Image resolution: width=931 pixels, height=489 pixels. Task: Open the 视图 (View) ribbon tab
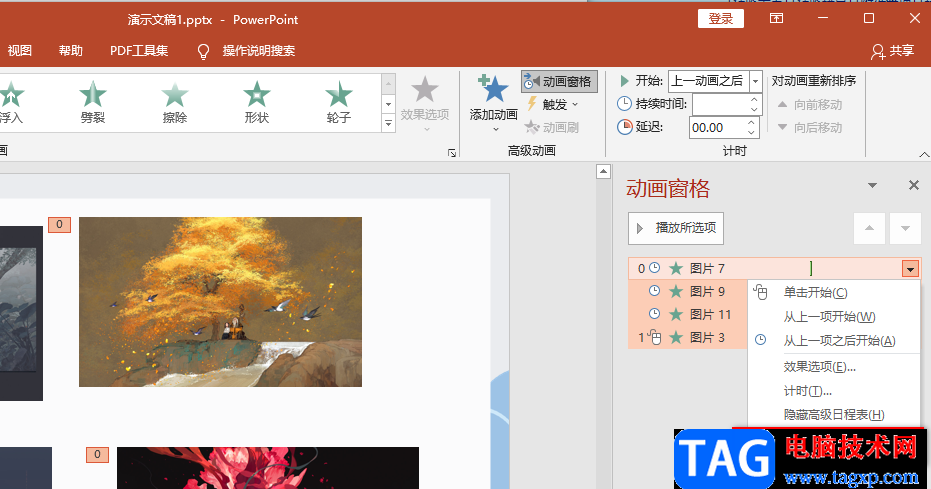[20, 51]
